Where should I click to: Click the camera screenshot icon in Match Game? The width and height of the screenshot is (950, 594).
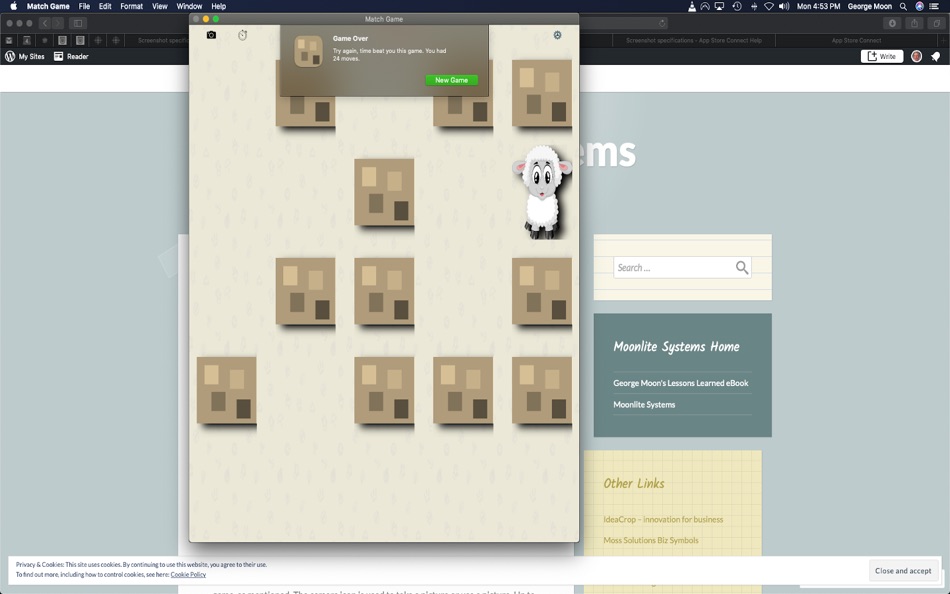coord(211,34)
